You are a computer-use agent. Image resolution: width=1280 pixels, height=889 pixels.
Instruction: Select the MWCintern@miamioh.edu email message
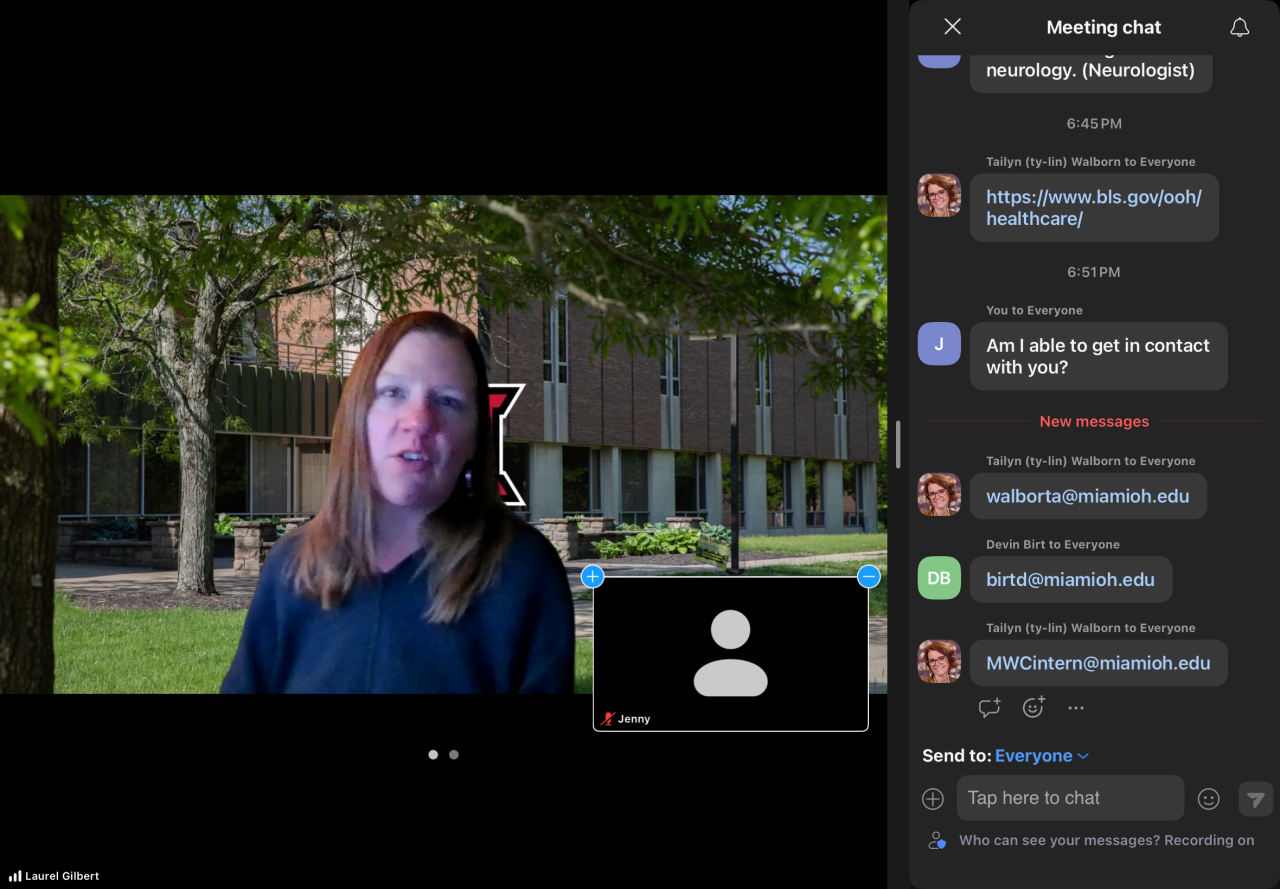pos(1098,663)
